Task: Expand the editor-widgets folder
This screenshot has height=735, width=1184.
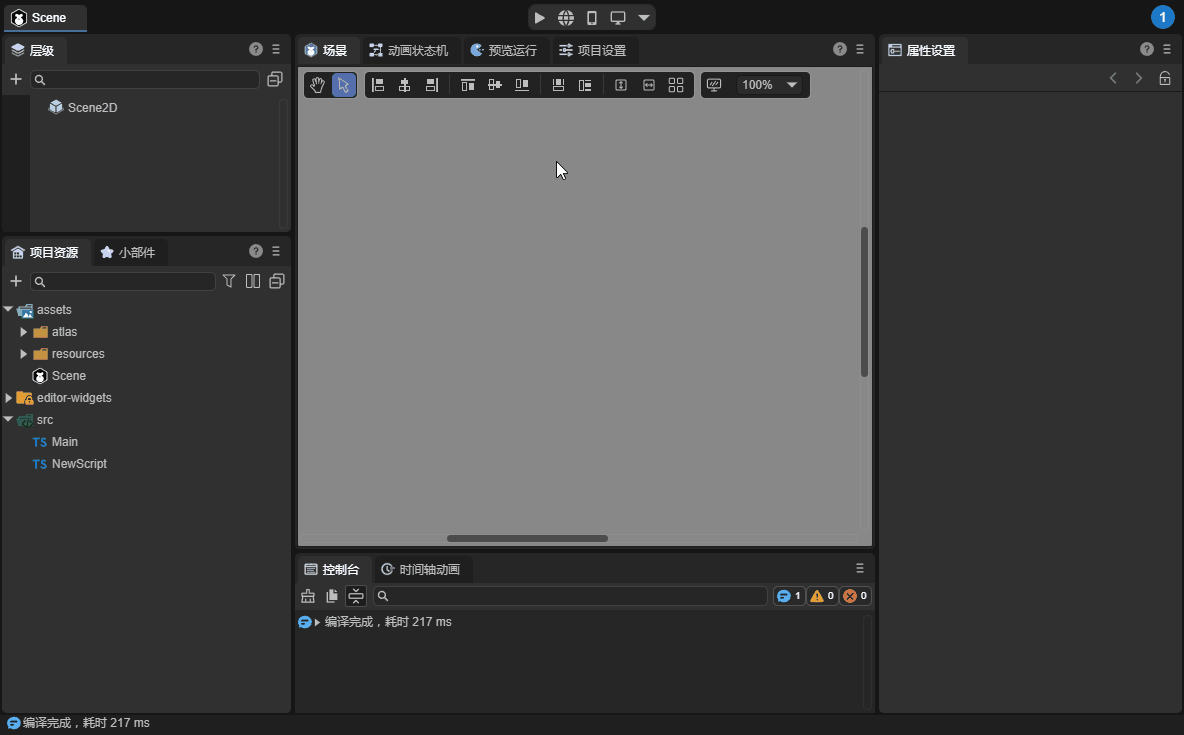Action: tap(9, 398)
